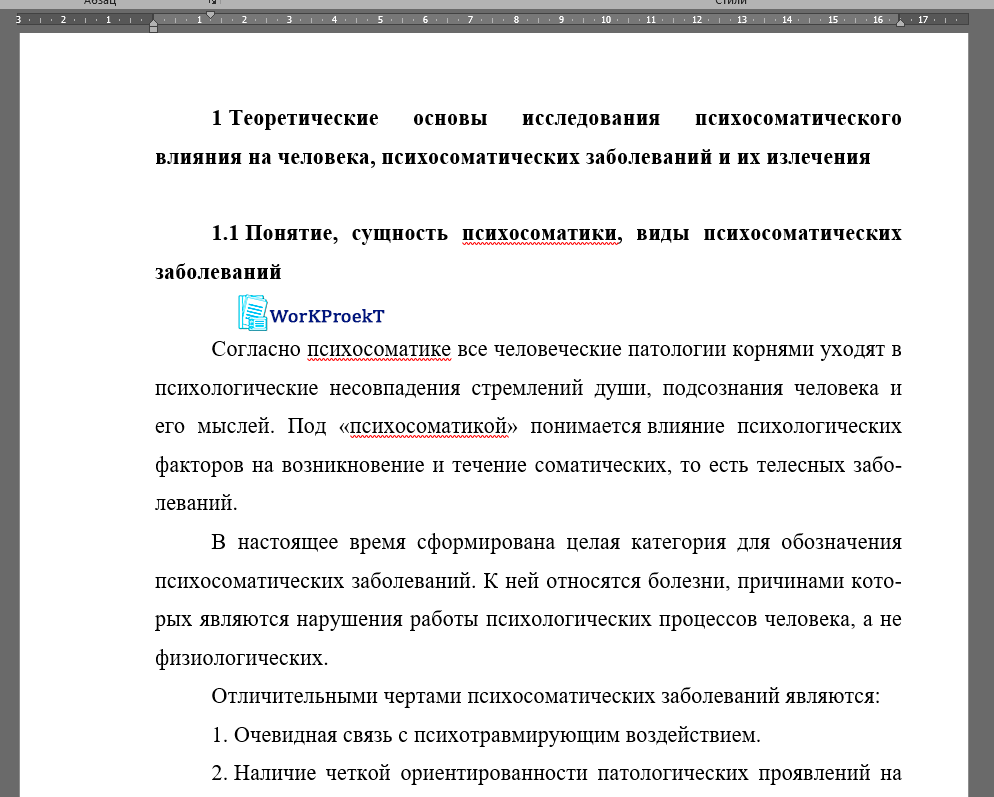Select the hanging indent marker on ruler

click(x=153, y=24)
